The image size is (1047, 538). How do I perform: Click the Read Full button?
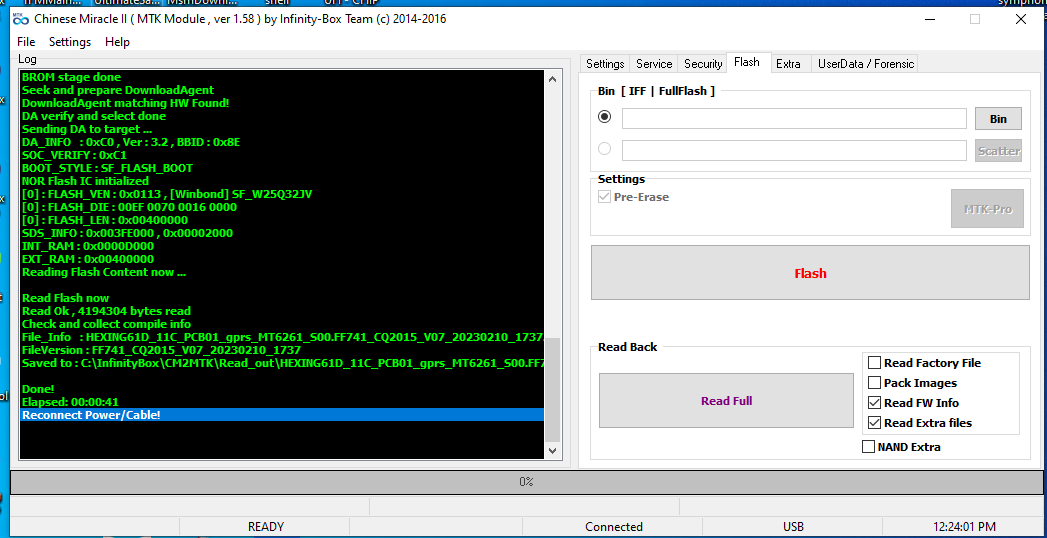[x=726, y=401]
